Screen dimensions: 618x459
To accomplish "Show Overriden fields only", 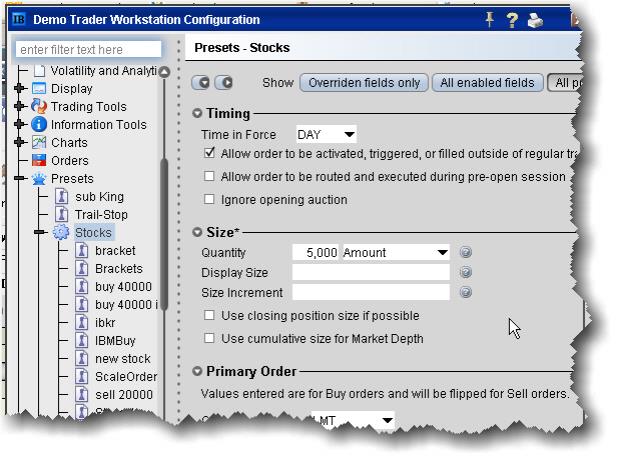I will tap(364, 83).
